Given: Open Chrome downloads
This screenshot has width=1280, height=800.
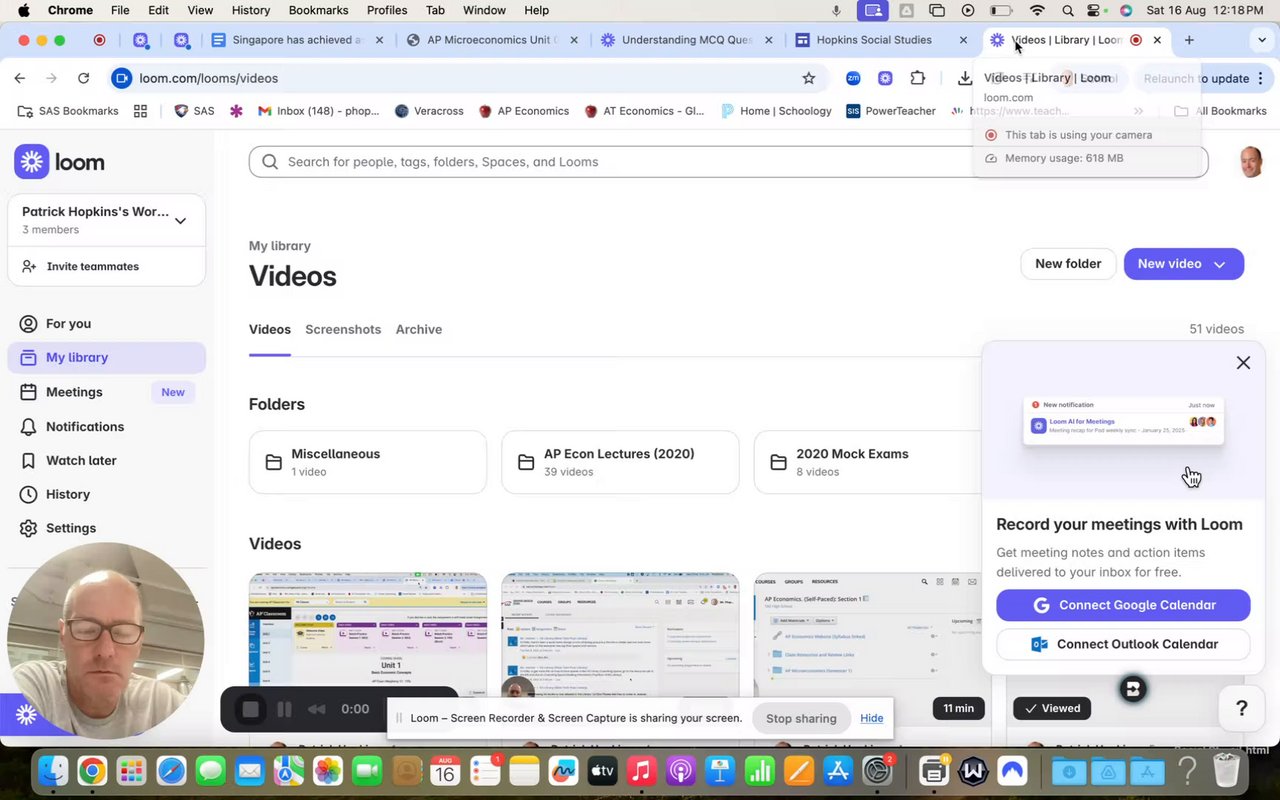Looking at the screenshot, I should point(965,78).
